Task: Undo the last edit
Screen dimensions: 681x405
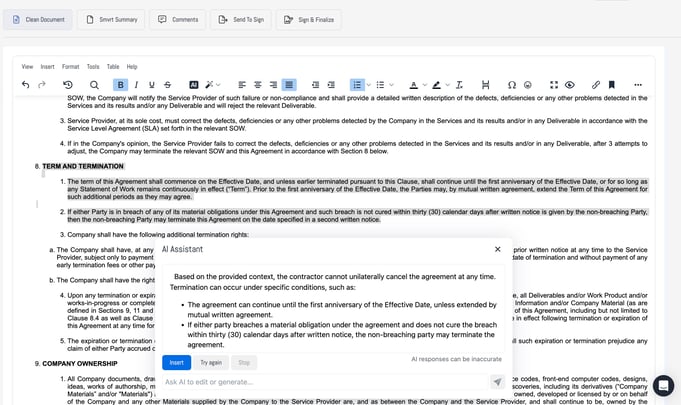Action: coord(26,85)
